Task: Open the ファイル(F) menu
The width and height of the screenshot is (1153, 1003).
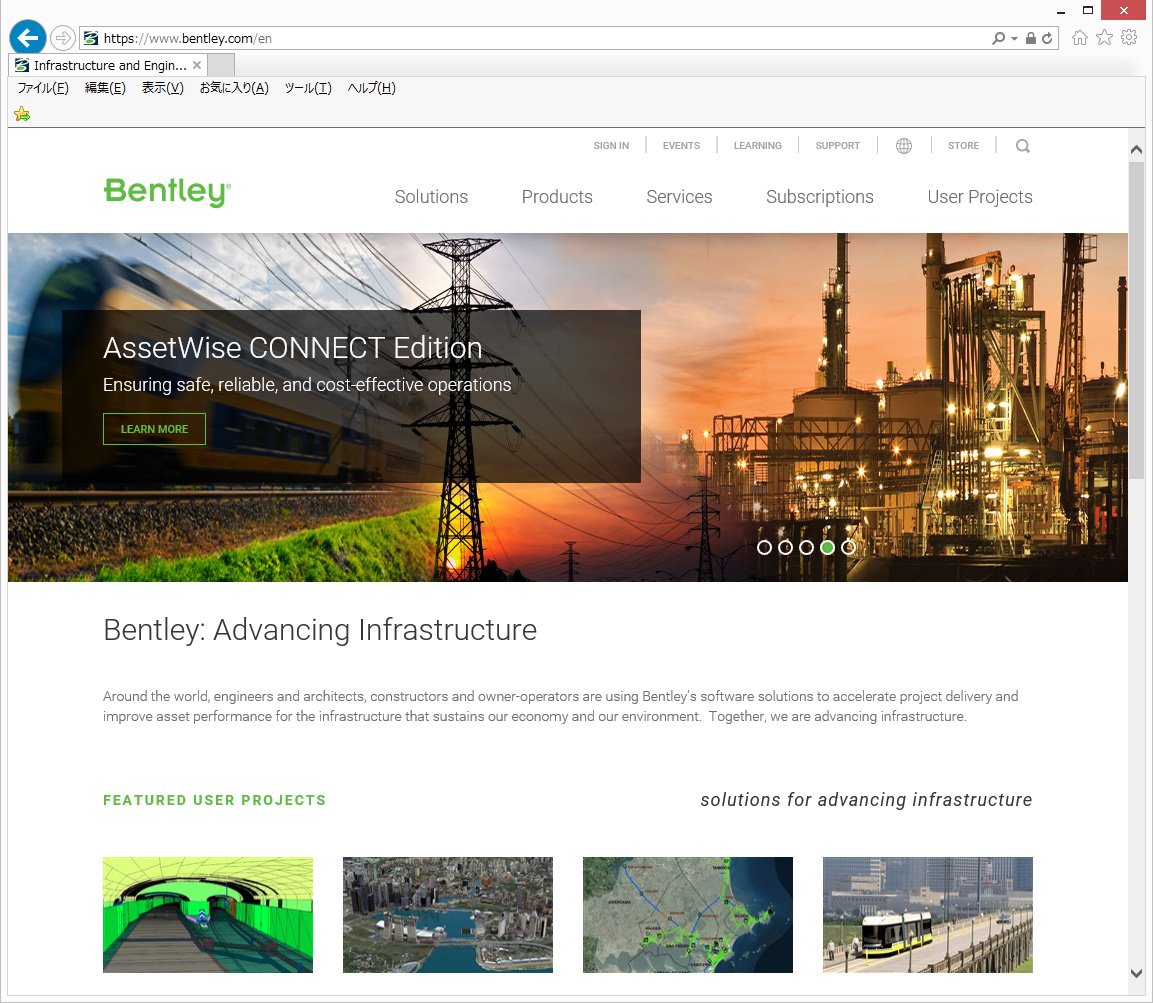Action: [x=43, y=88]
